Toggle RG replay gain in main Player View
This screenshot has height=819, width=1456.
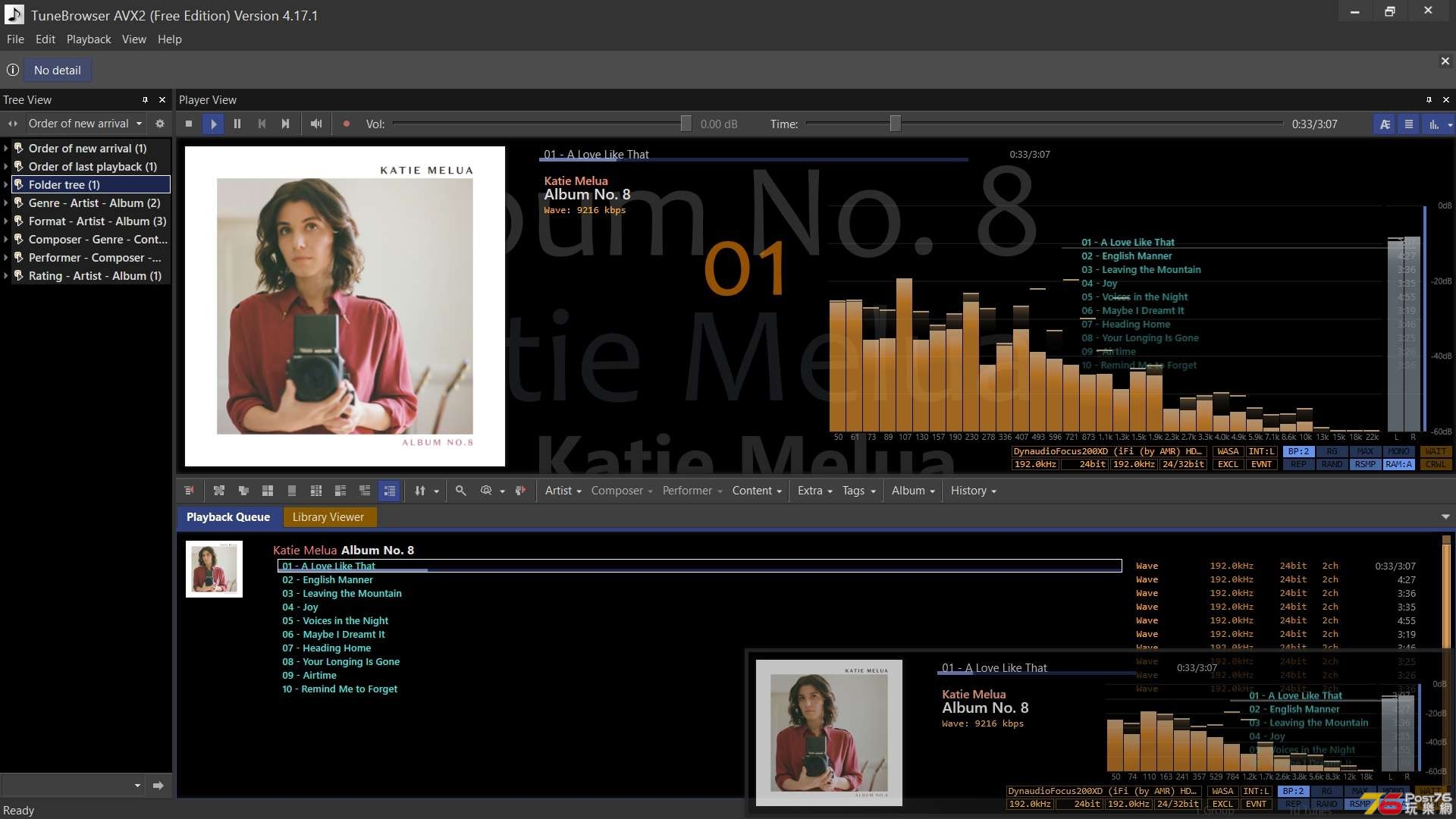pos(1332,451)
